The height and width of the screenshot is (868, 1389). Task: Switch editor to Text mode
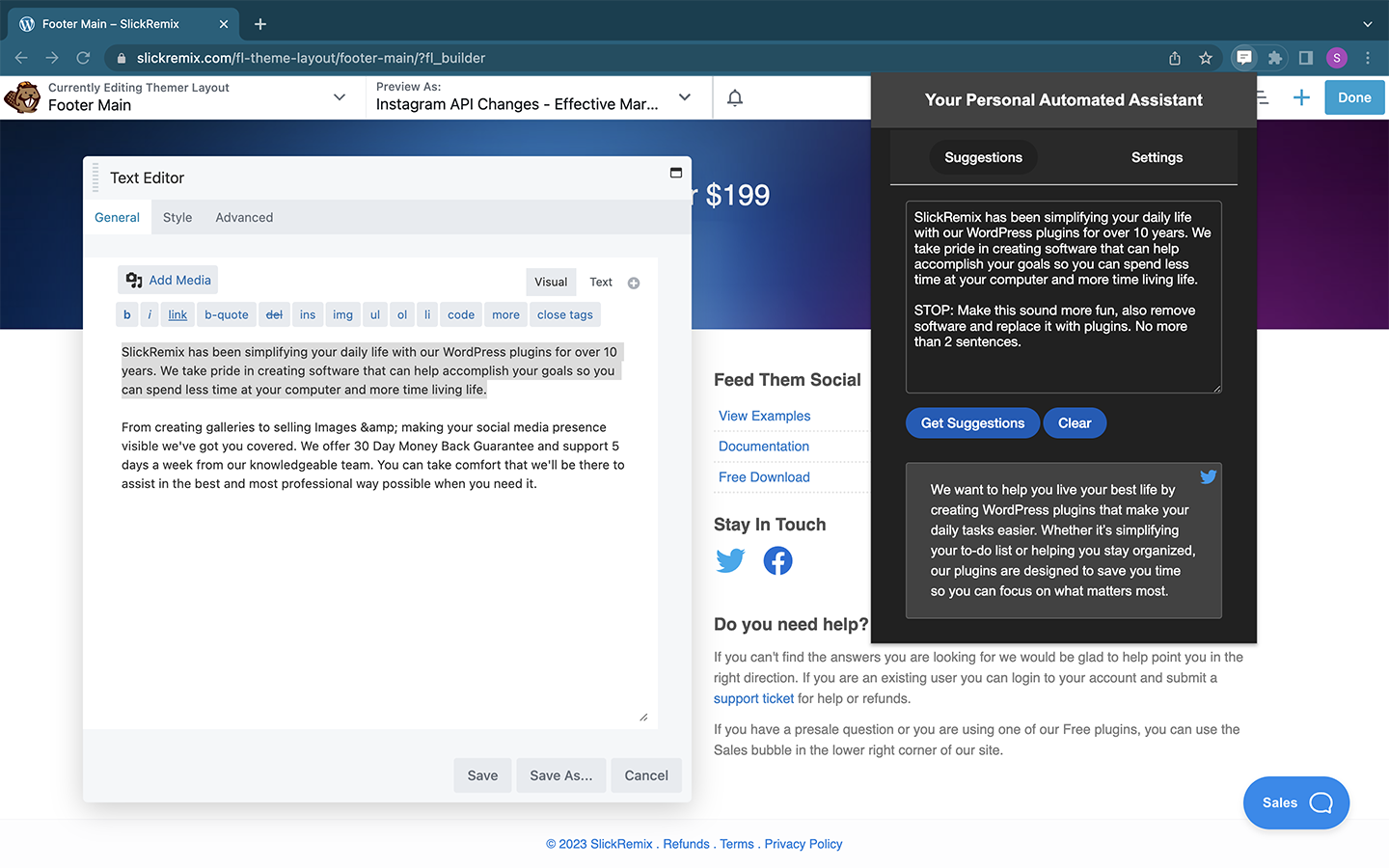pyautogui.click(x=601, y=282)
